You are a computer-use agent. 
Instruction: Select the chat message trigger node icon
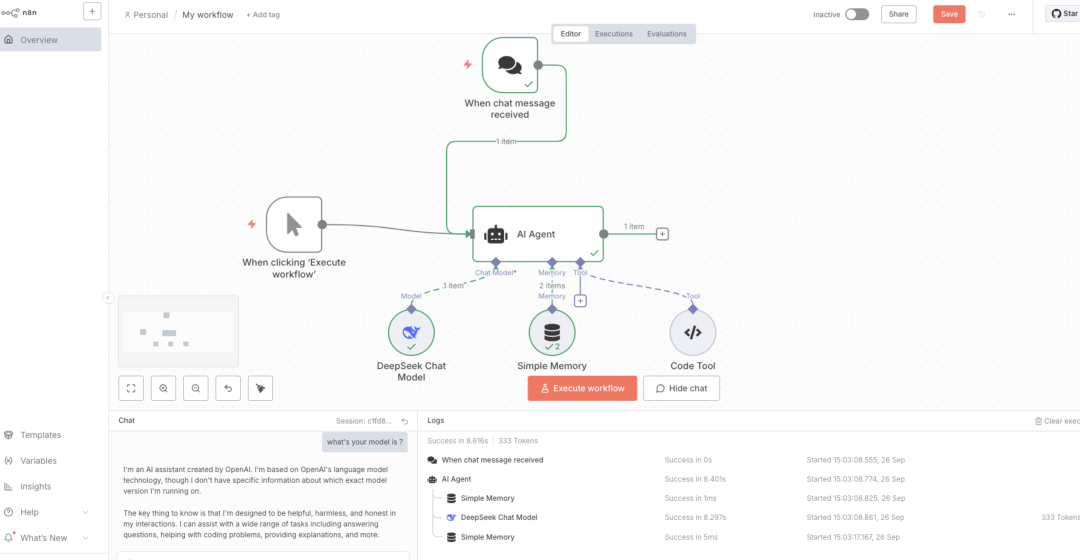coord(510,65)
